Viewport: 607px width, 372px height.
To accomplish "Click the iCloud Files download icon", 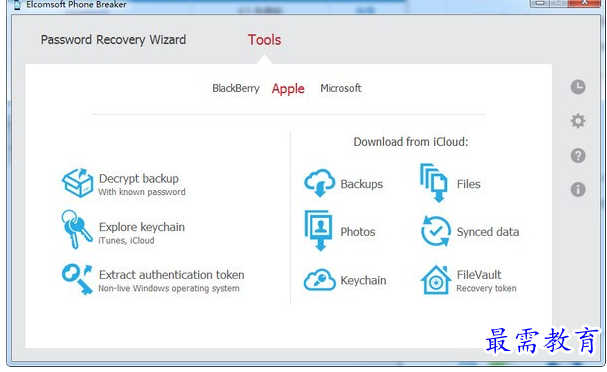I will [434, 183].
